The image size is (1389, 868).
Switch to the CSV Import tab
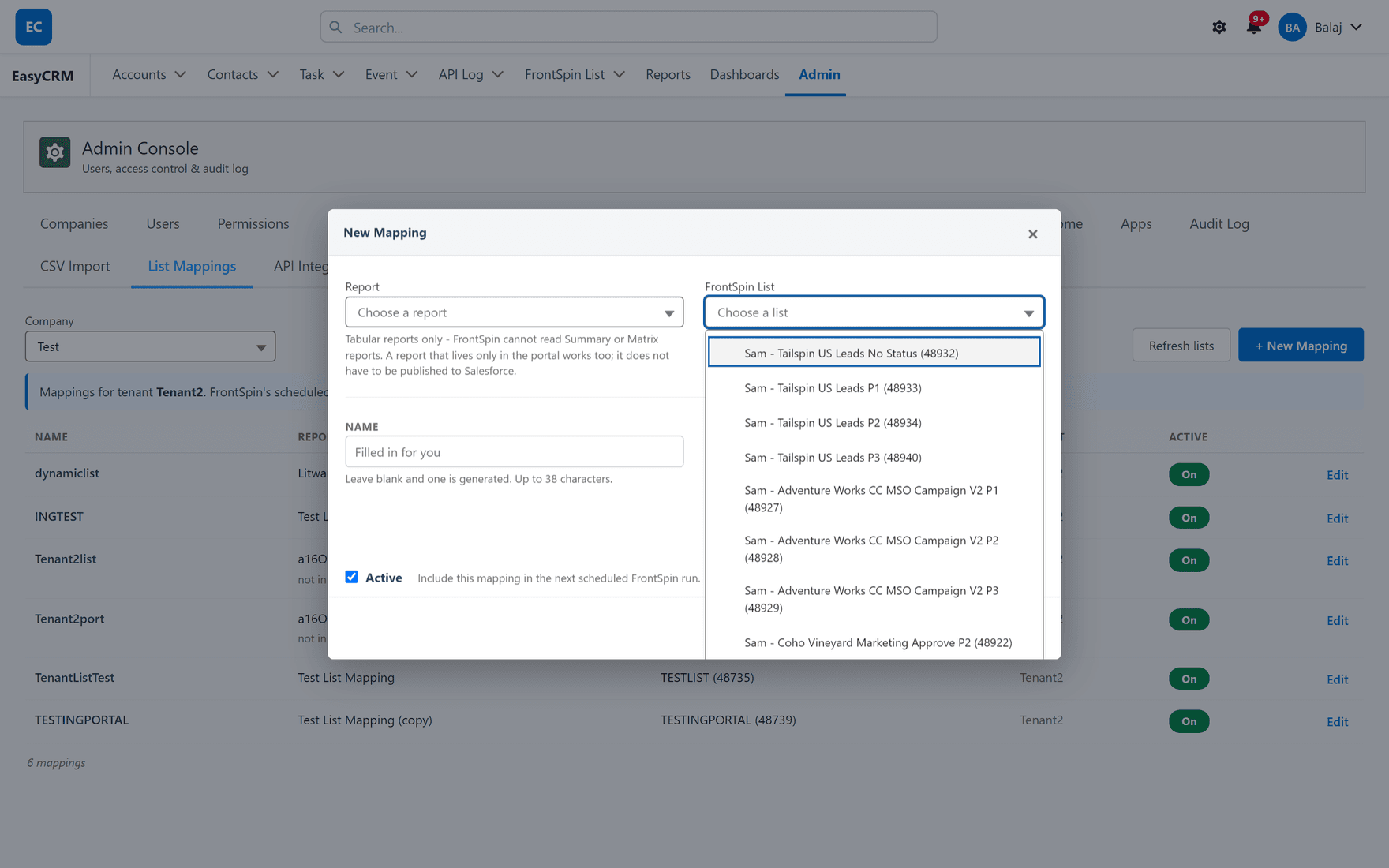point(75,266)
